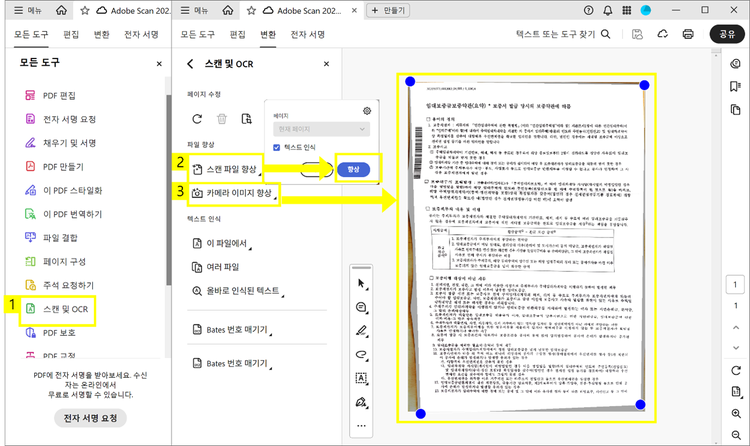This screenshot has height=446, width=750.
Task: Select the freehand draw loop tool
Action: click(361, 355)
